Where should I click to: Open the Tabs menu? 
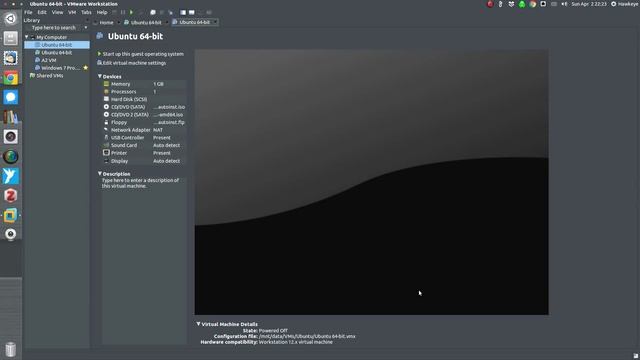(86, 12)
